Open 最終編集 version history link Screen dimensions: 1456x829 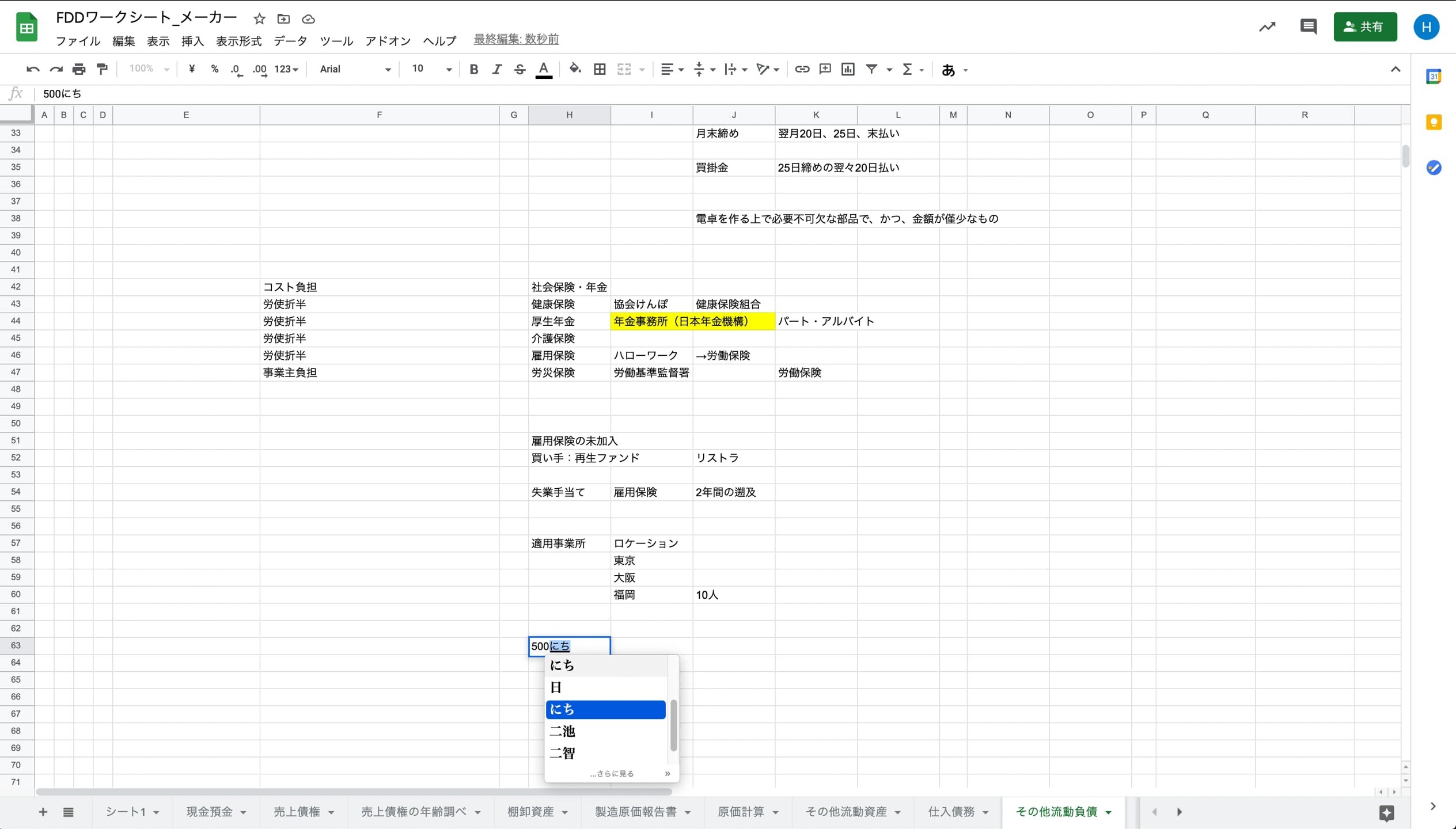point(515,39)
